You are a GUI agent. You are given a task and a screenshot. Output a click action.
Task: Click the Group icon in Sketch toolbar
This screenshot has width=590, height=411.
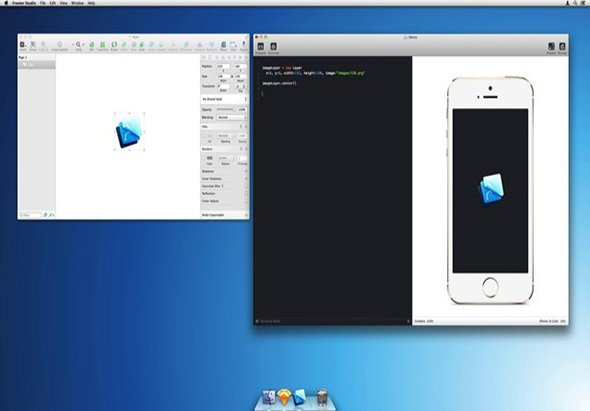pyautogui.click(x=33, y=46)
